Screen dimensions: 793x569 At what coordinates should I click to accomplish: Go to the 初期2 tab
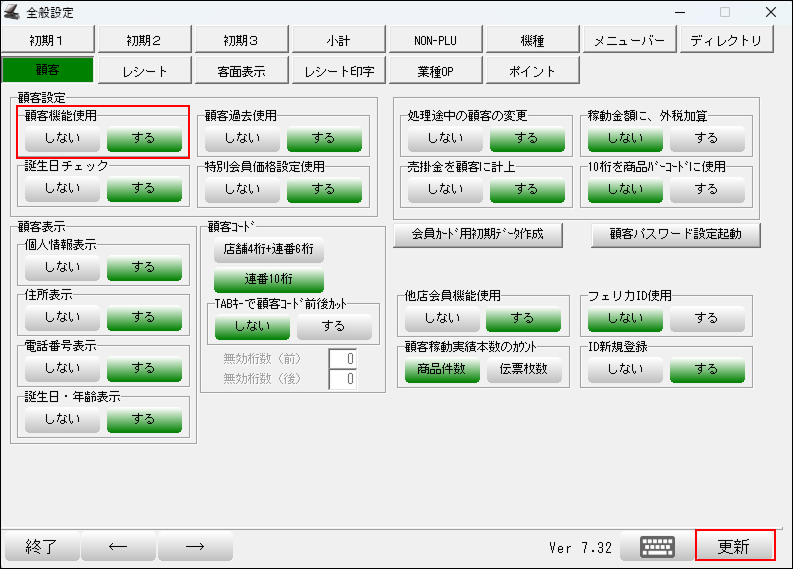pyautogui.click(x=144, y=41)
